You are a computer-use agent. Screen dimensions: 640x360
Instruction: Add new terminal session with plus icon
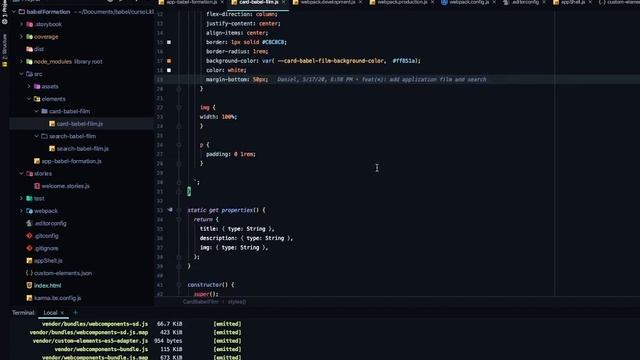tap(76, 313)
